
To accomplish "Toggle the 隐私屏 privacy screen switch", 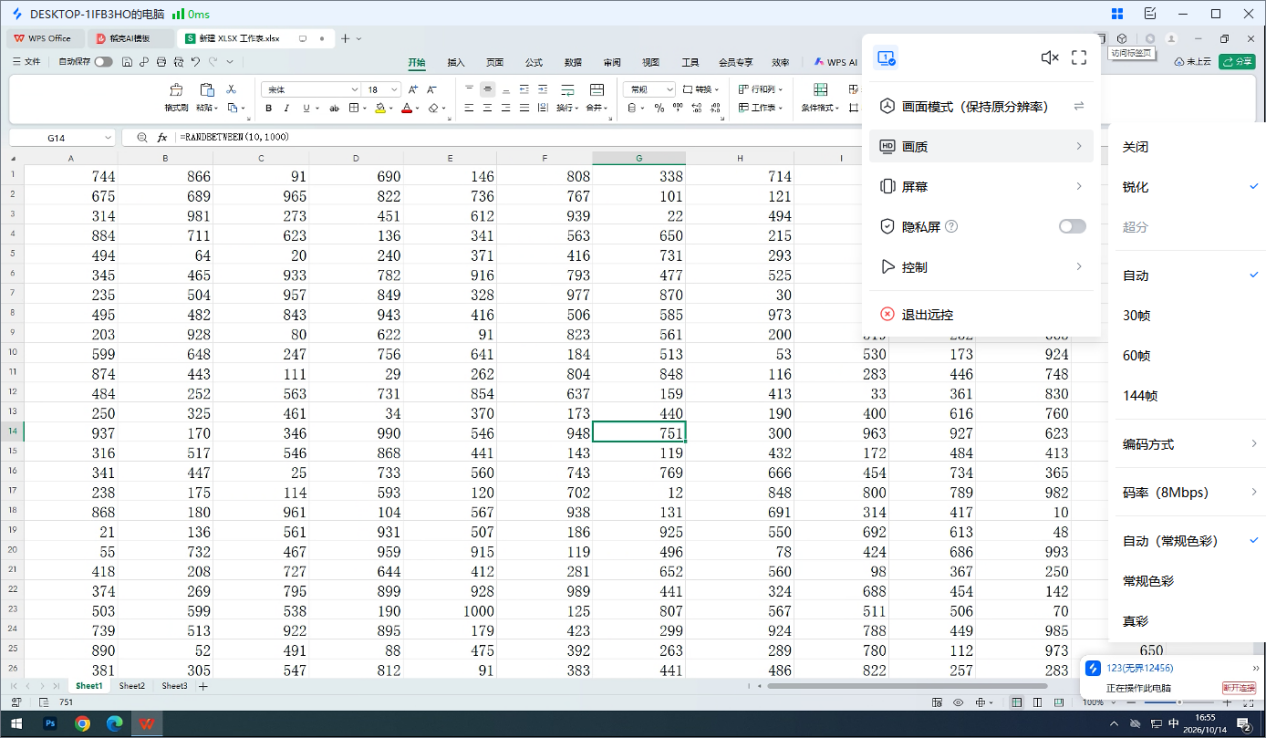I will pyautogui.click(x=1072, y=227).
